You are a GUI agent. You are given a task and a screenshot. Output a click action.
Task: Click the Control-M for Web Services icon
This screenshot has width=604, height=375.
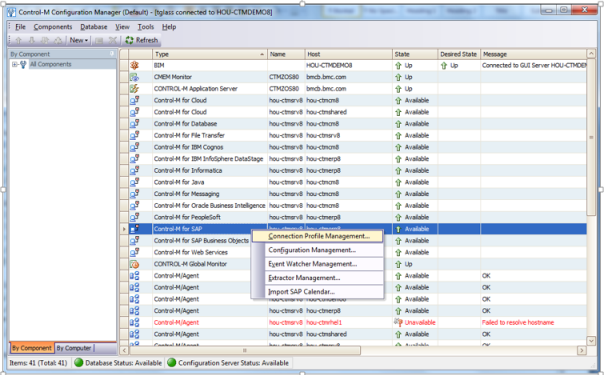coord(134,253)
